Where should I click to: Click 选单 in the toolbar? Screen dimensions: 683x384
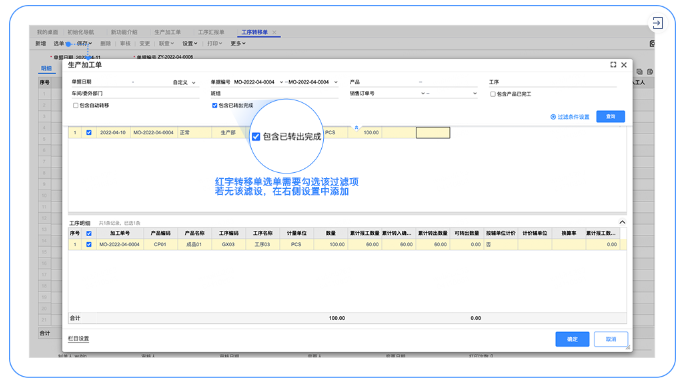click(59, 44)
